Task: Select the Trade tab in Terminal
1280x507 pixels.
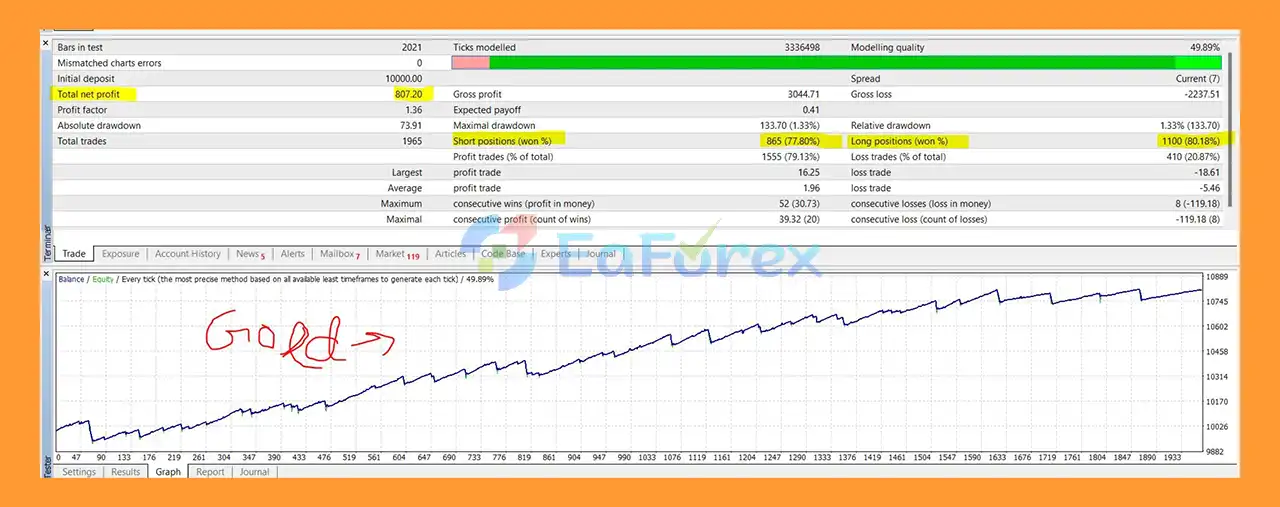Action: pos(74,254)
